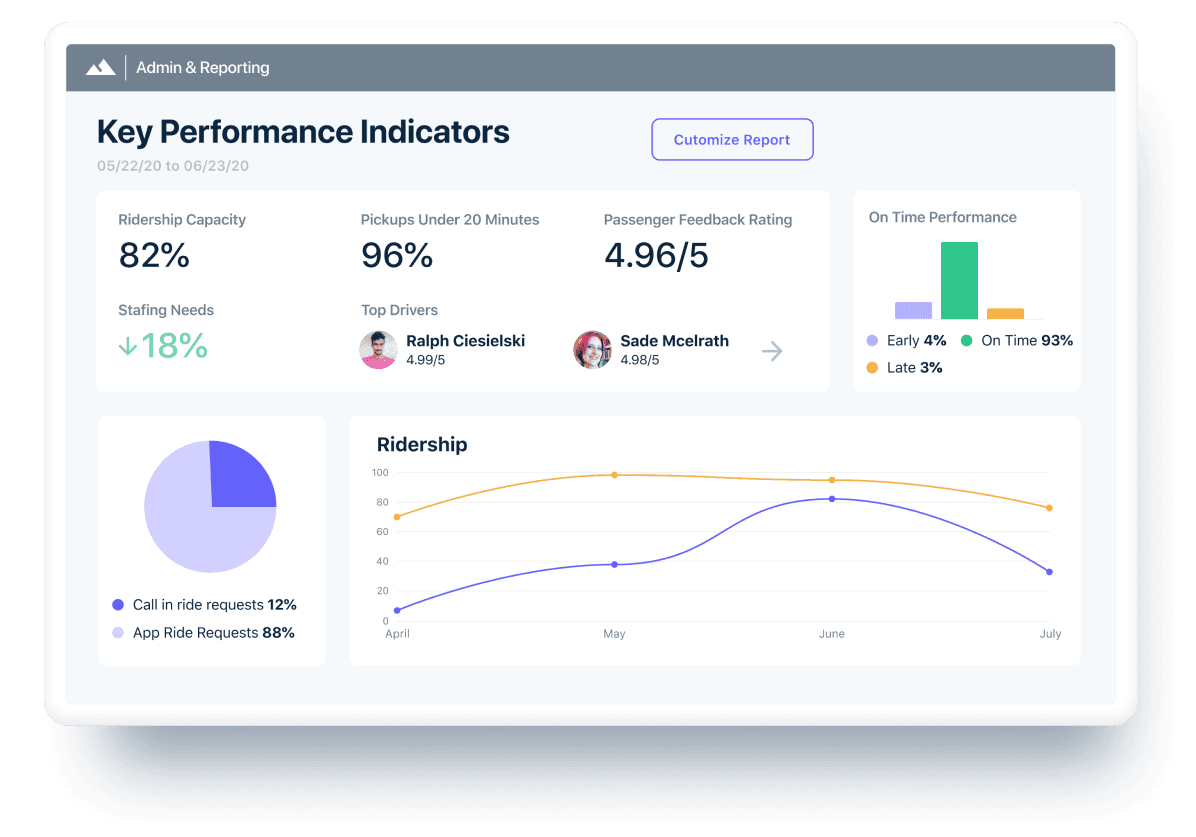Click the right arrow next to Top Drivers
Viewport: 1196px width, 837px height.
771,351
